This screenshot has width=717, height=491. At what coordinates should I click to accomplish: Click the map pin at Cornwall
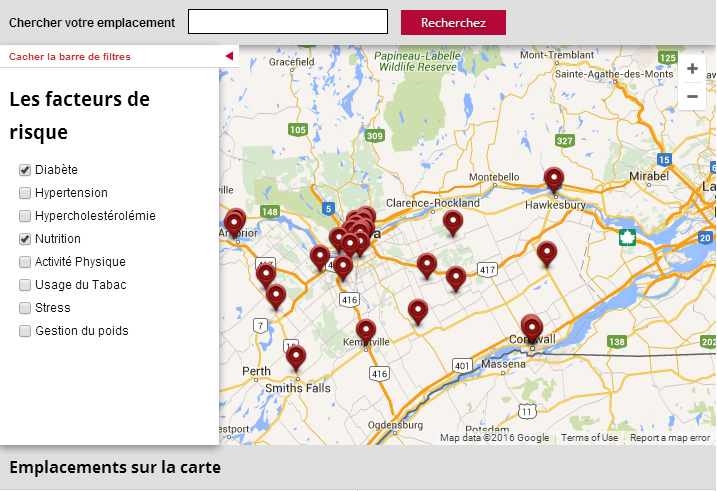click(532, 326)
